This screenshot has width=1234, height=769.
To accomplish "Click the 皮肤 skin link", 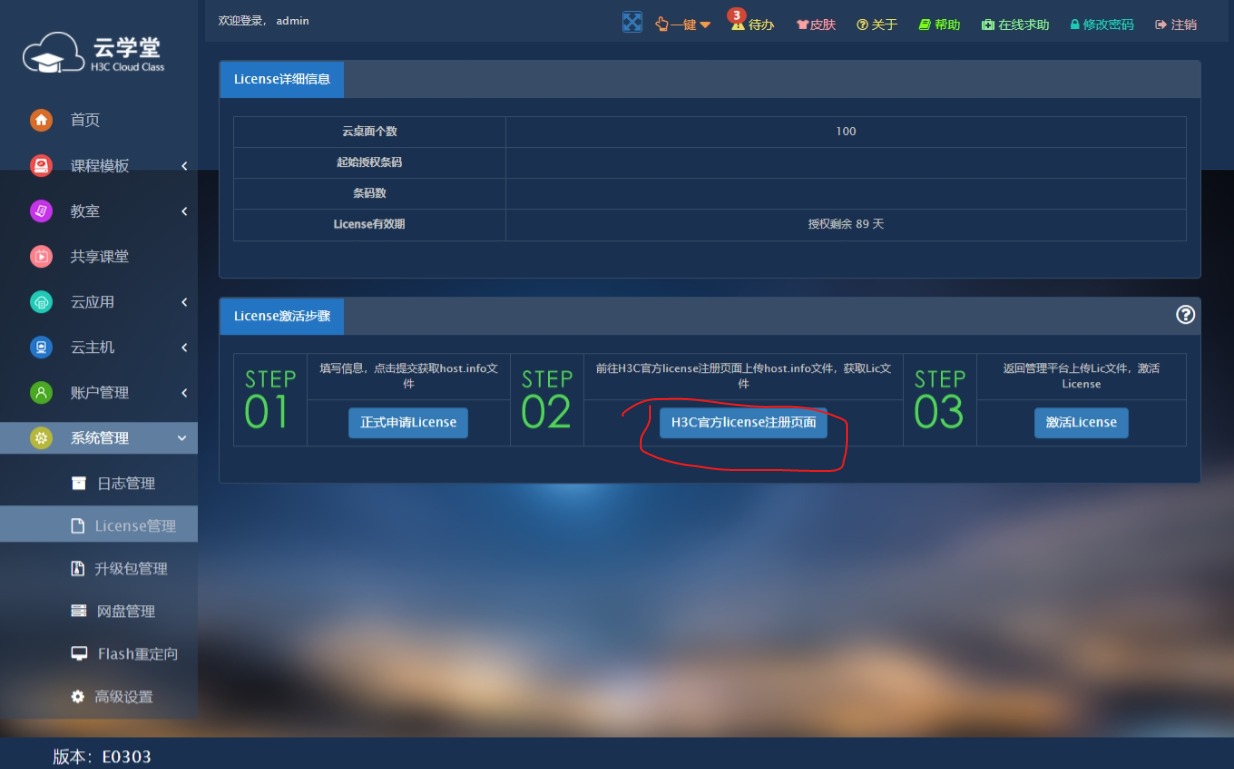I will pyautogui.click(x=816, y=24).
